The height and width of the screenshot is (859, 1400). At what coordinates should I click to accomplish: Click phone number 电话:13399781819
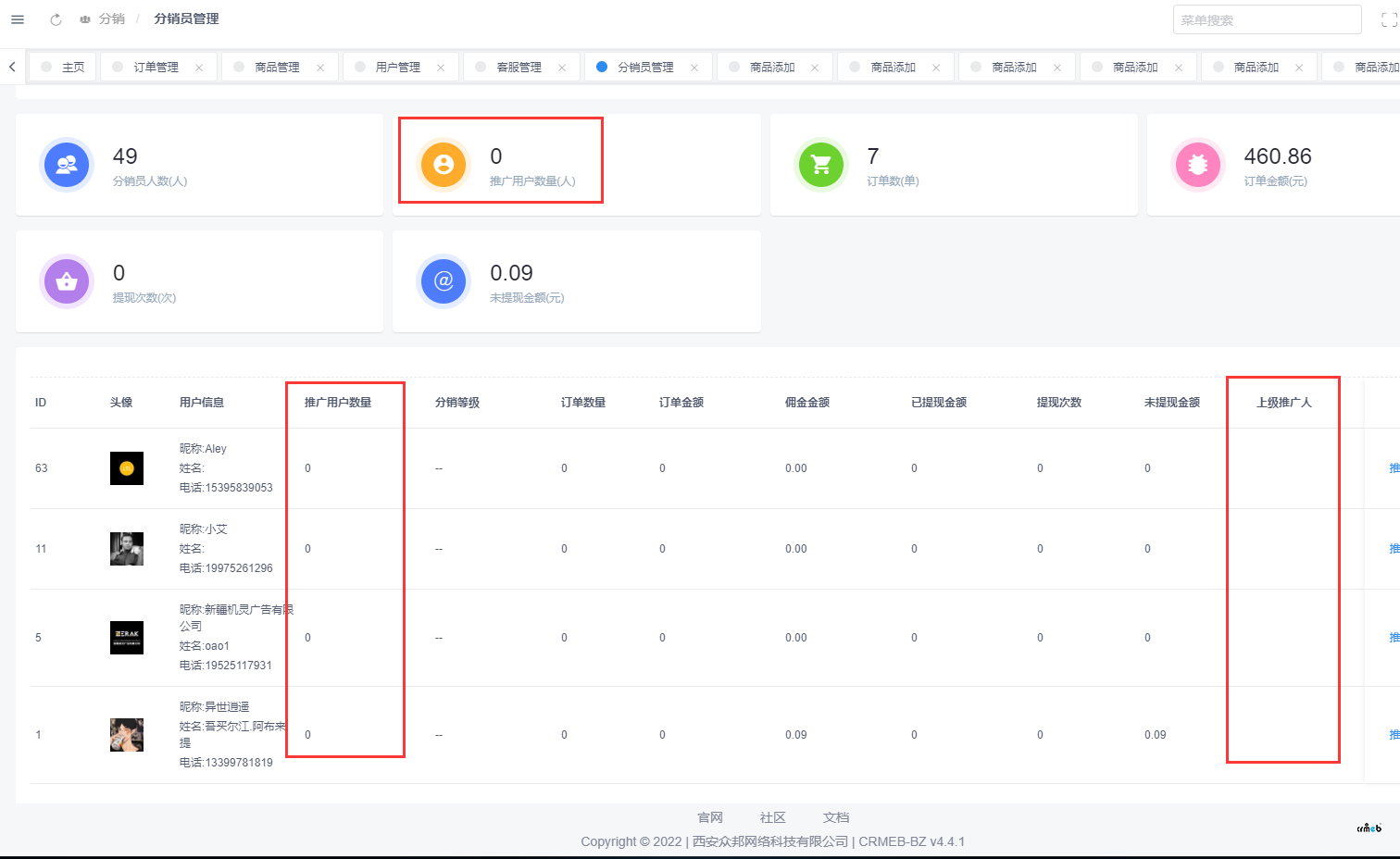click(x=226, y=763)
